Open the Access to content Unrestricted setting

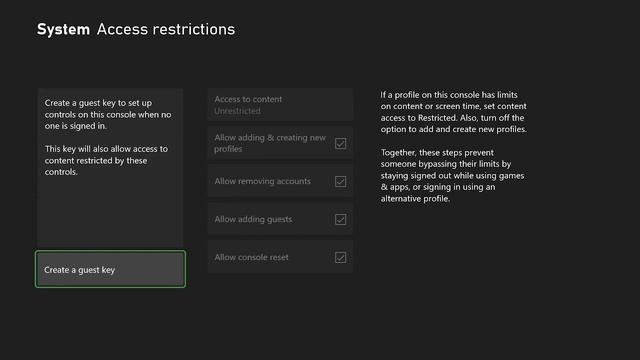pyautogui.click(x=280, y=104)
